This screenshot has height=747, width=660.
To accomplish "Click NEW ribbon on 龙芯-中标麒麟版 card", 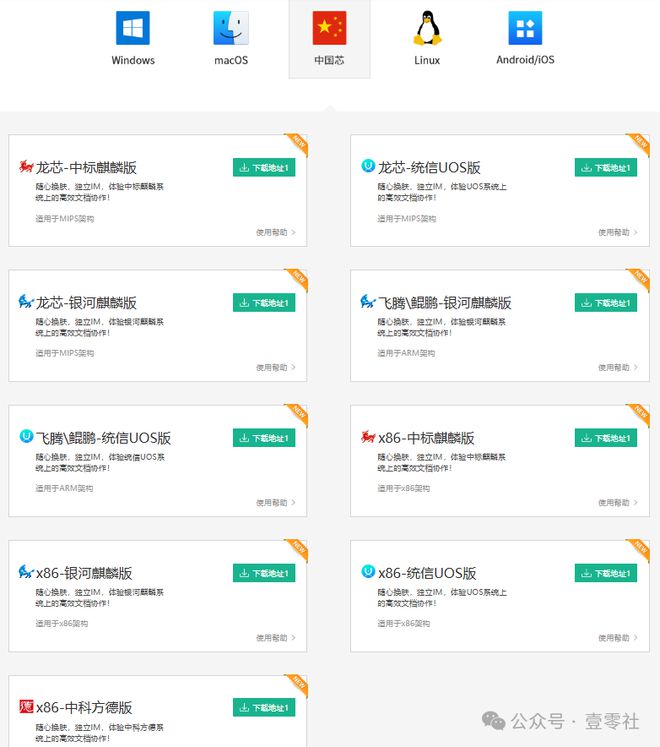I will click(x=297, y=144).
